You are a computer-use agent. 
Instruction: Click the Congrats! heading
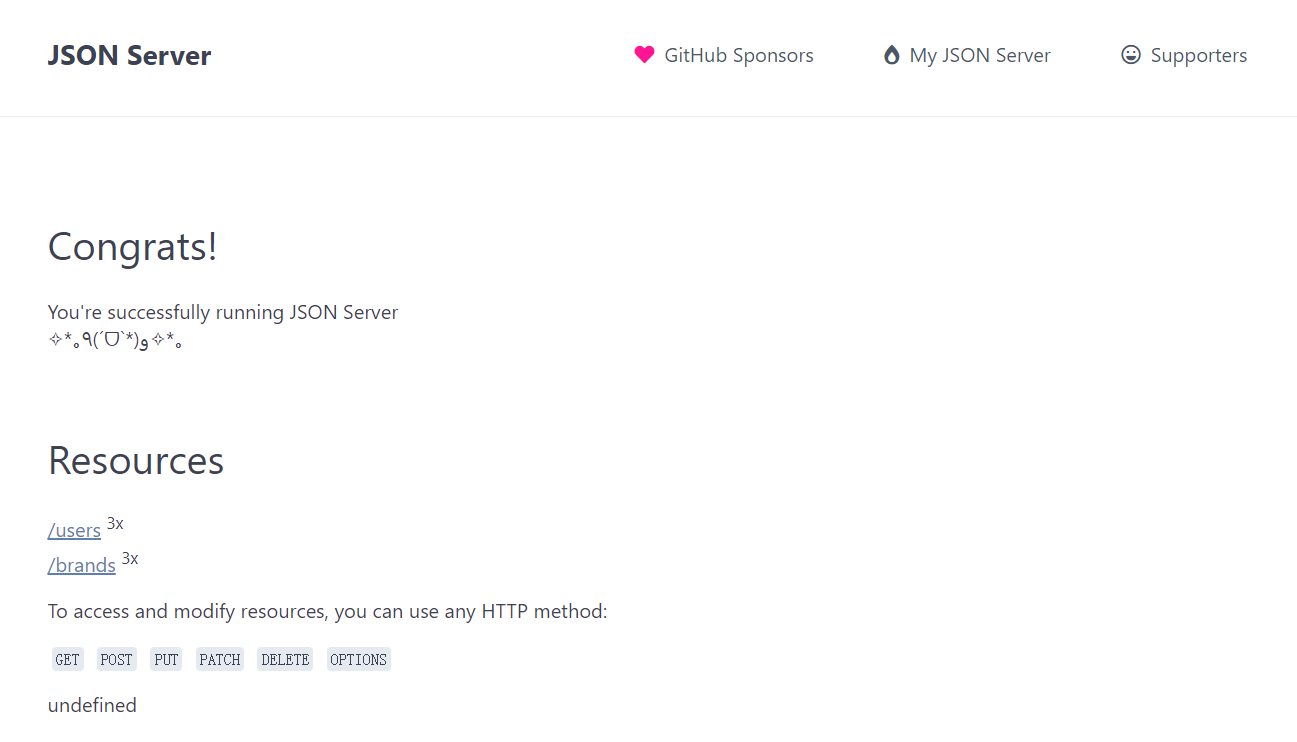(133, 247)
